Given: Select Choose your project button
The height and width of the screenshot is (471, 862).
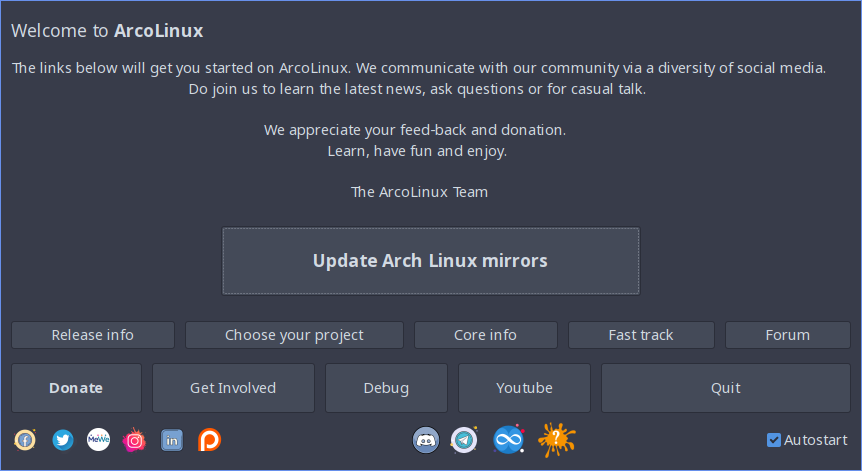Looking at the screenshot, I should [x=294, y=335].
